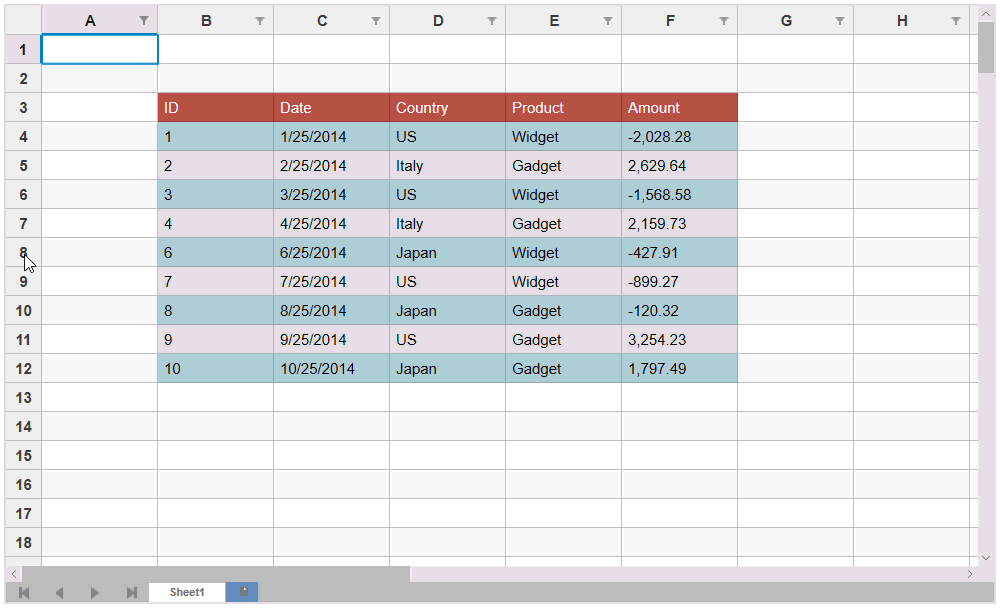
Task: Add a new sheet with the blue icon
Action: click(243, 592)
